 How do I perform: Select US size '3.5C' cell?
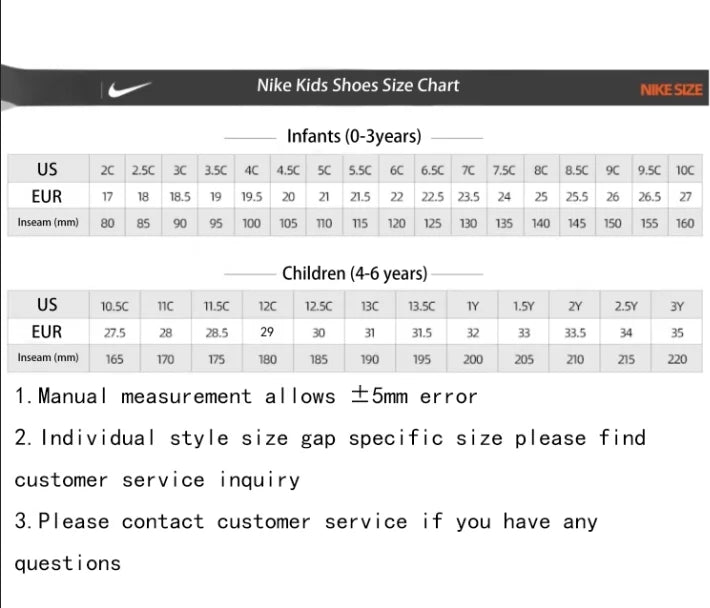pyautogui.click(x=216, y=170)
